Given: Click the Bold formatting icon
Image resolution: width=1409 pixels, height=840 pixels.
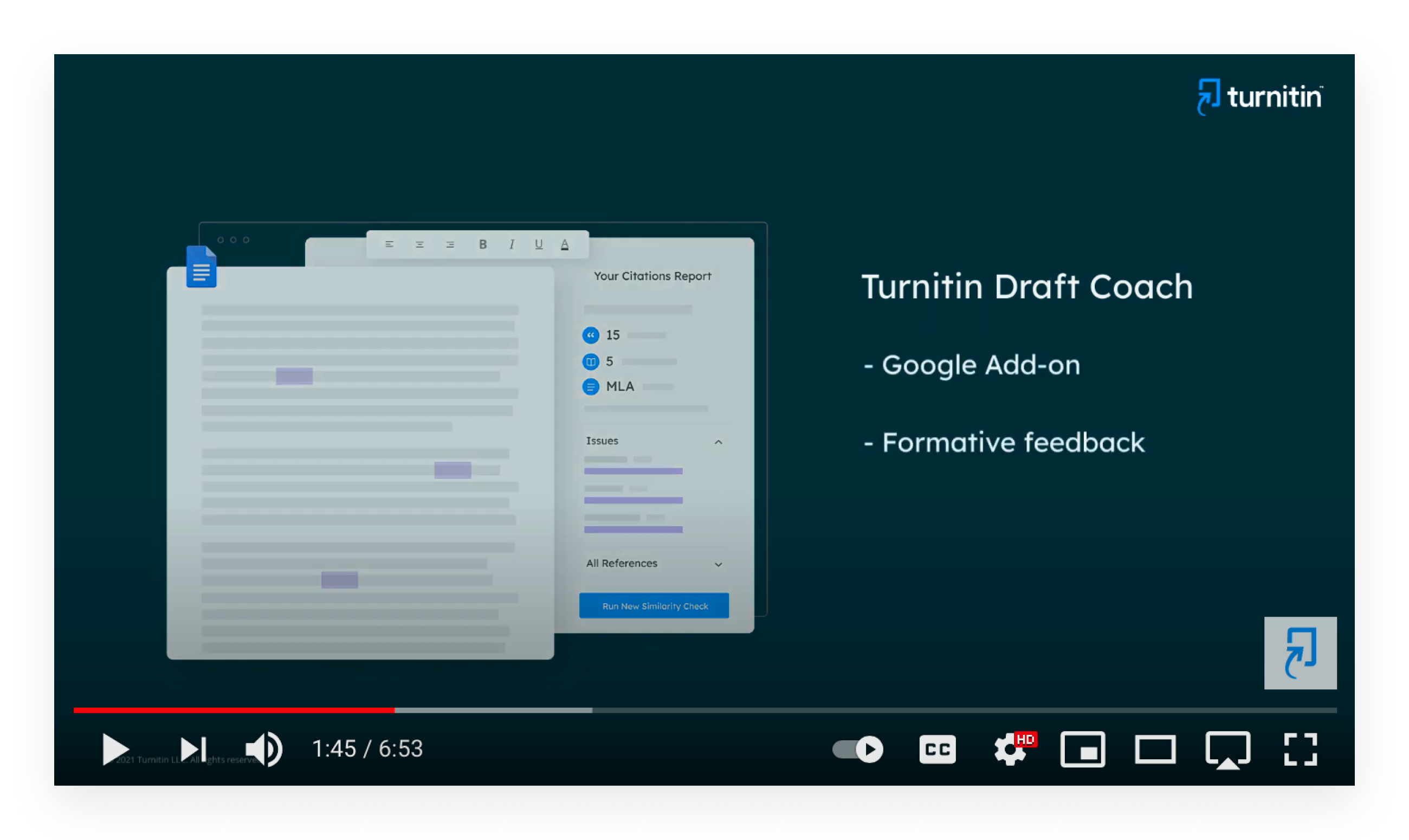Looking at the screenshot, I should click(483, 244).
